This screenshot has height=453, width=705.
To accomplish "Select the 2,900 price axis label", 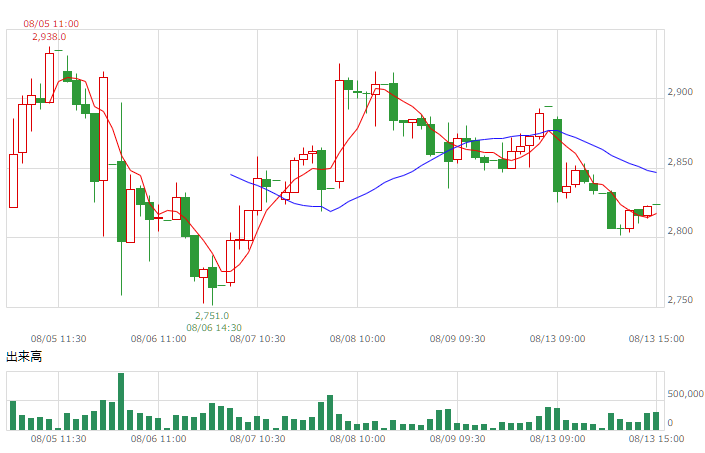I will [x=680, y=92].
